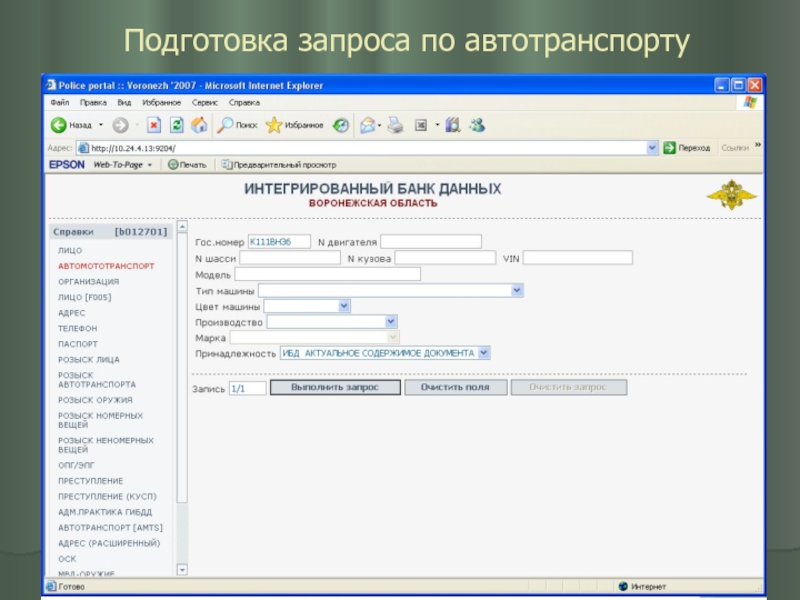Open the Favorites (Избранное) star icon
Viewport: 800px width, 600px height.
point(273,125)
